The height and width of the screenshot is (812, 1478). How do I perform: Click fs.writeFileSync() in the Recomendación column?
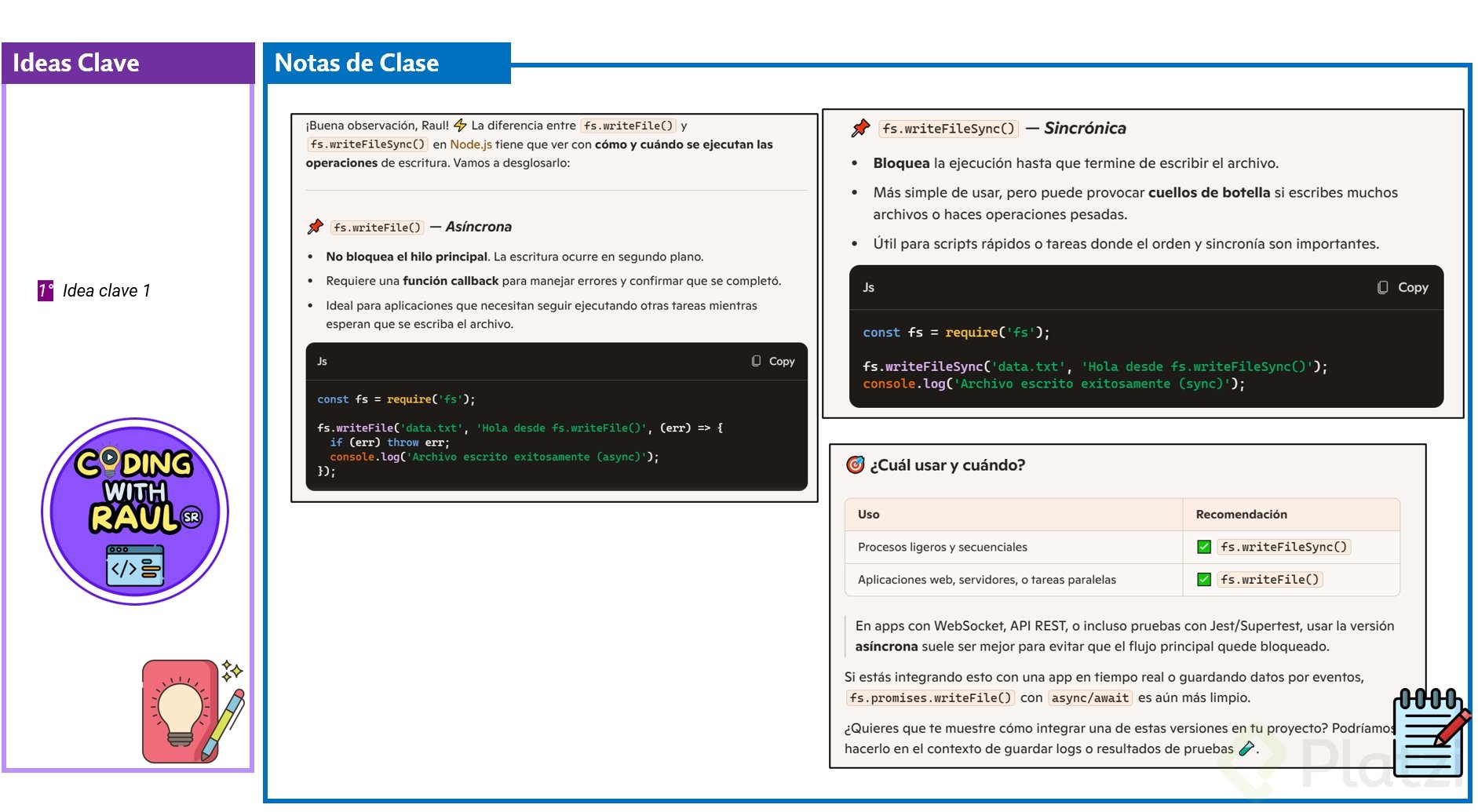click(1284, 547)
